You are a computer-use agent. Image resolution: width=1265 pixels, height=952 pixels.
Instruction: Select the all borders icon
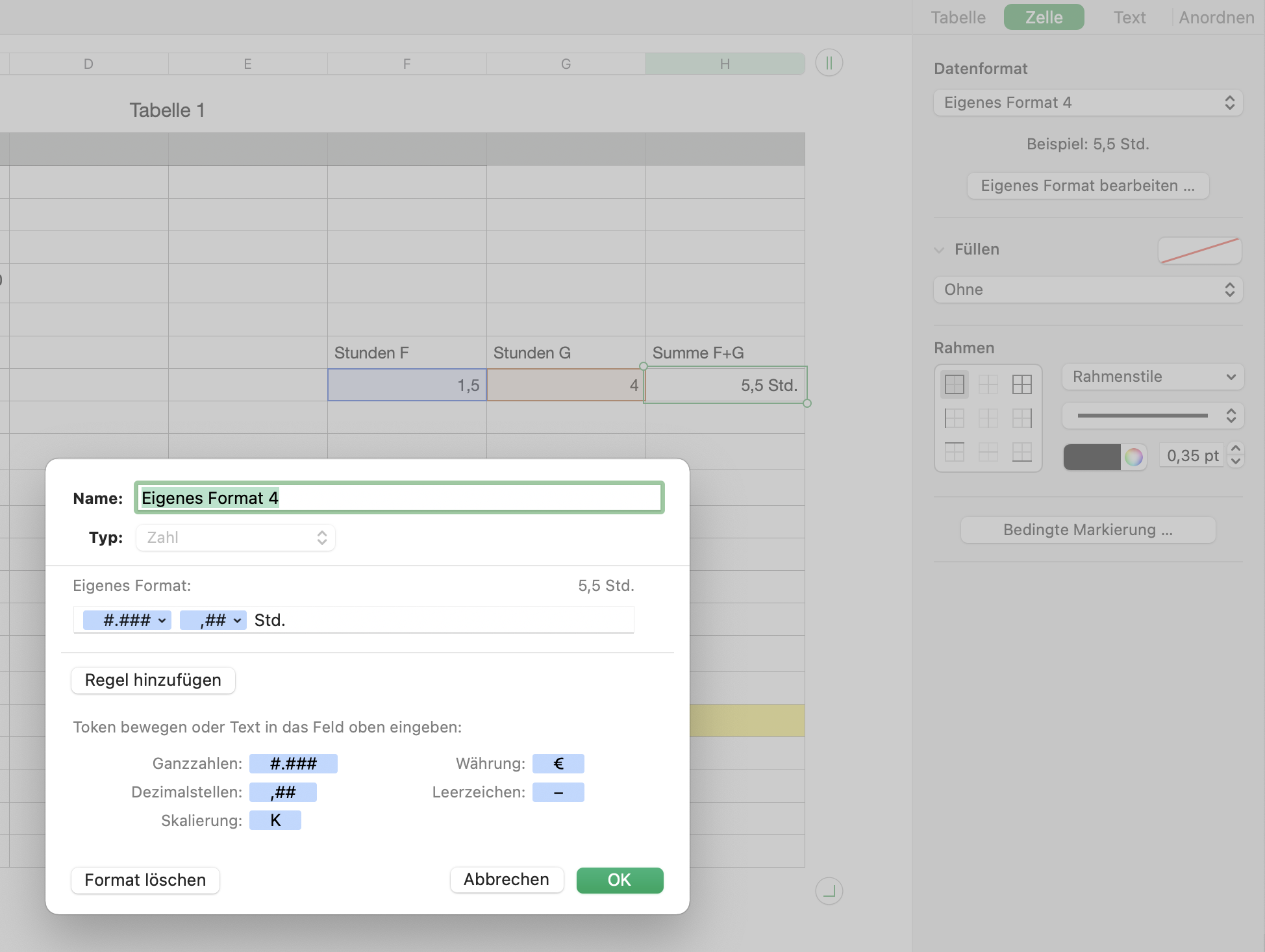click(1021, 384)
